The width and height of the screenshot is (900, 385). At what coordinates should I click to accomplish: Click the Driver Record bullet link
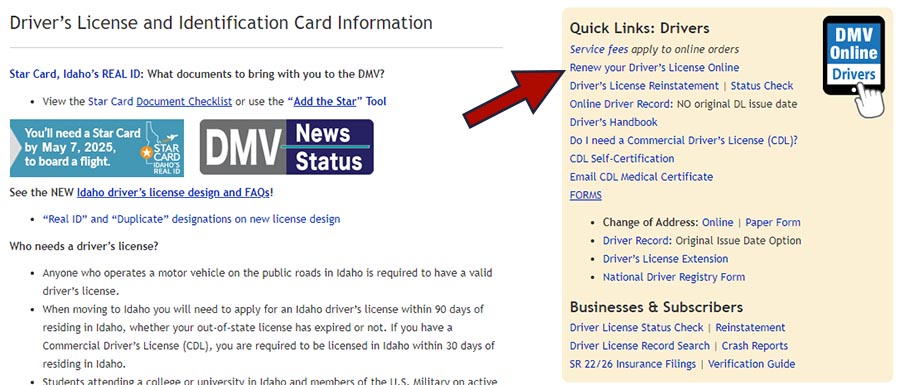(x=637, y=240)
